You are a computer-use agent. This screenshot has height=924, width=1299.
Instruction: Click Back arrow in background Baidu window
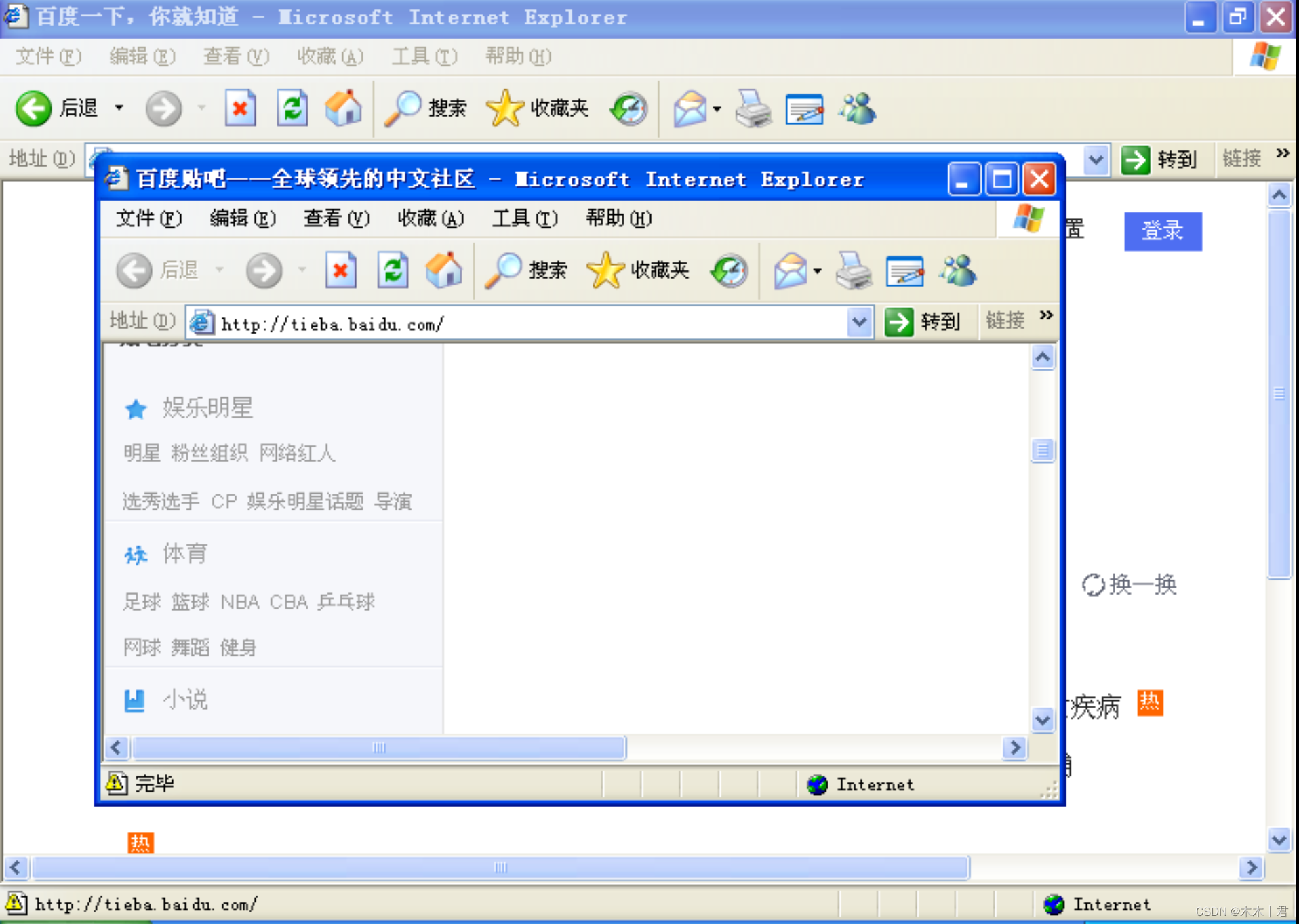tap(34, 108)
